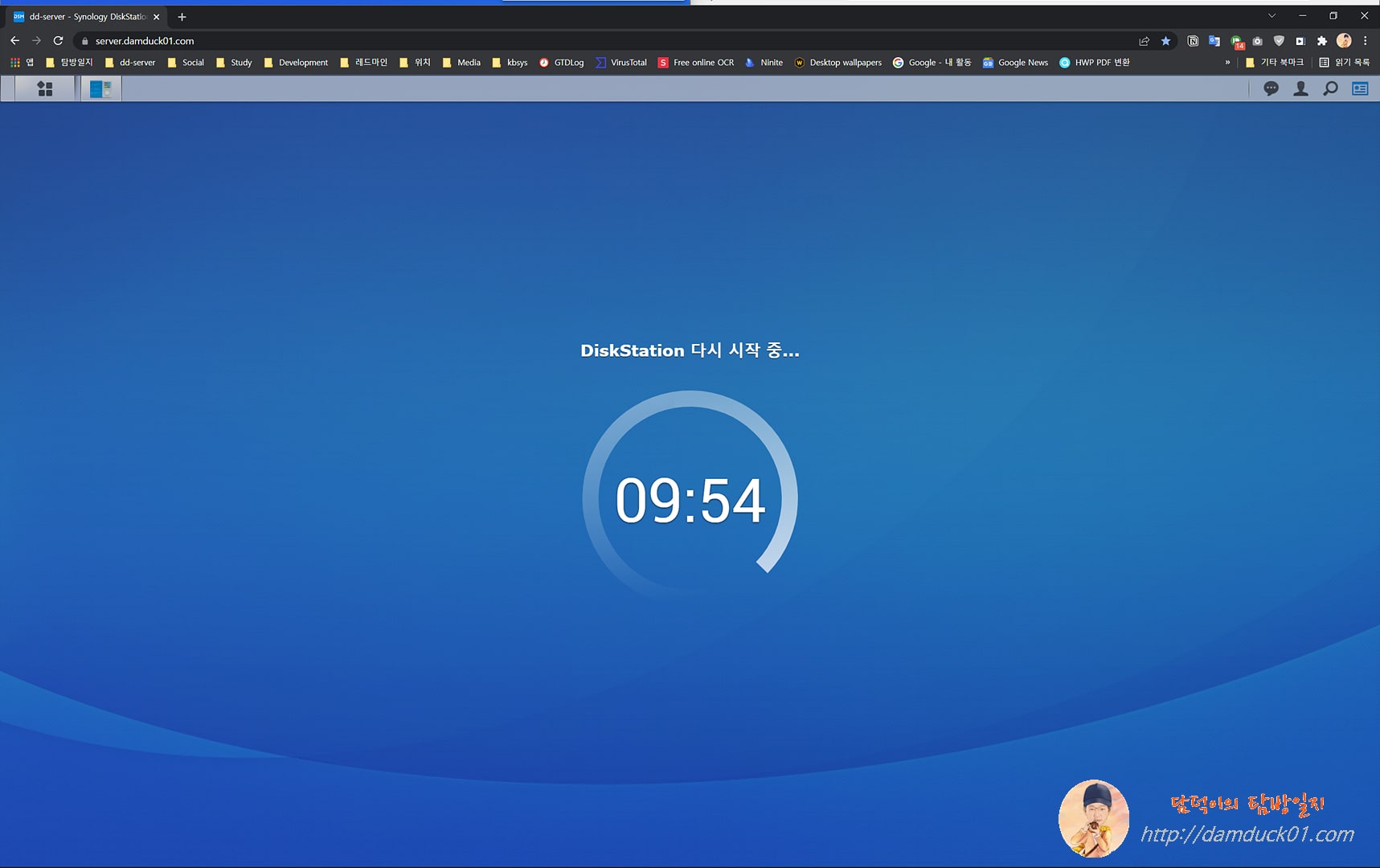Viewport: 1380px width, 868px height.
Task: Open the VirusTotal bookmark
Action: pyautogui.click(x=620, y=62)
